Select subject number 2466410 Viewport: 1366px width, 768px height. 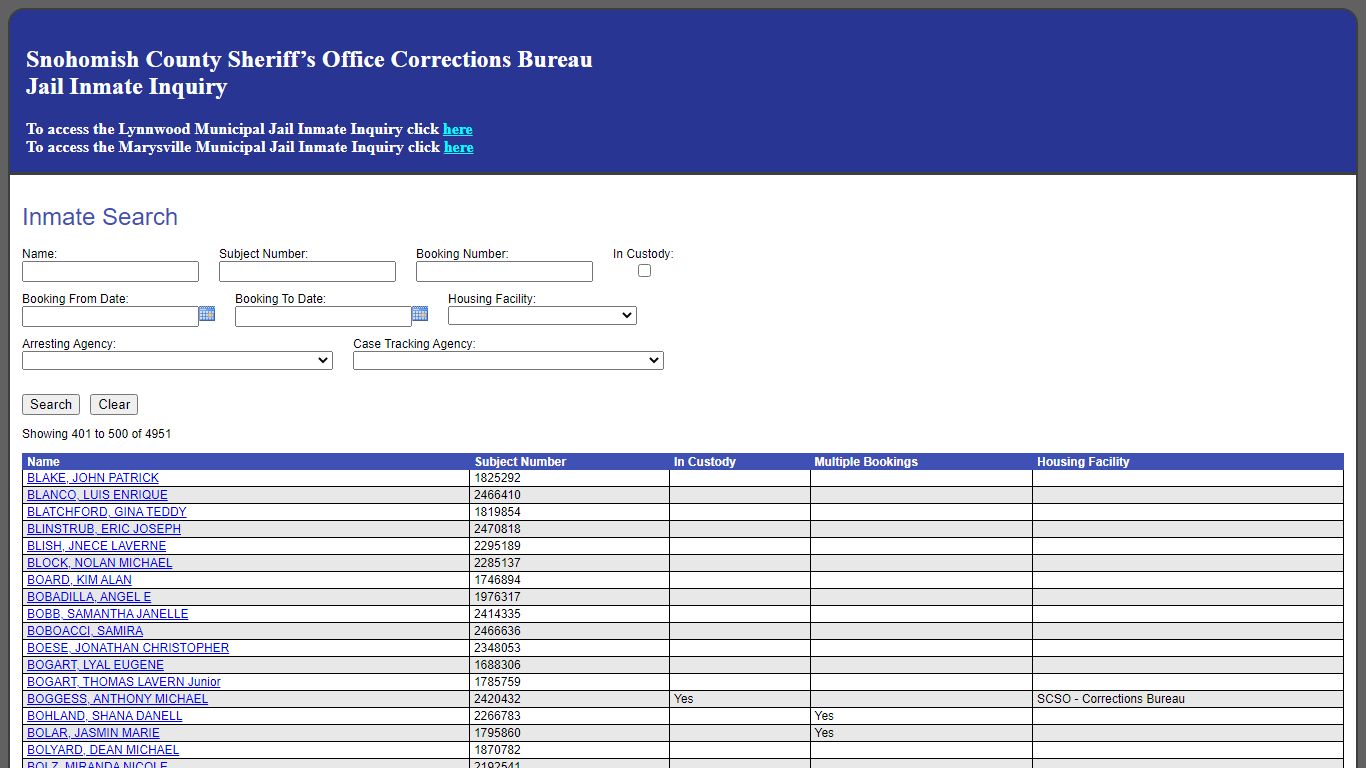(497, 495)
